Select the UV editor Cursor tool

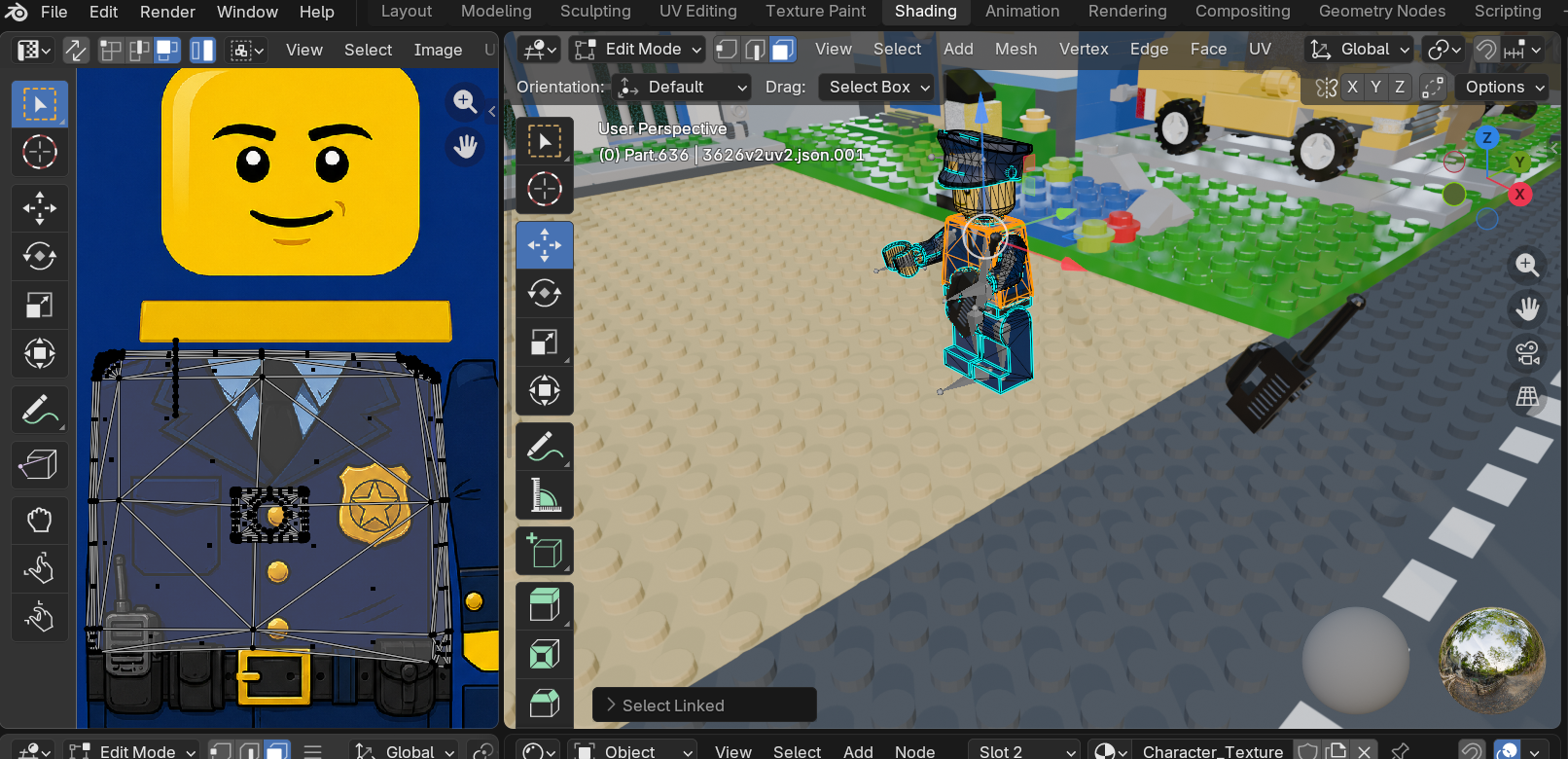pyautogui.click(x=40, y=153)
